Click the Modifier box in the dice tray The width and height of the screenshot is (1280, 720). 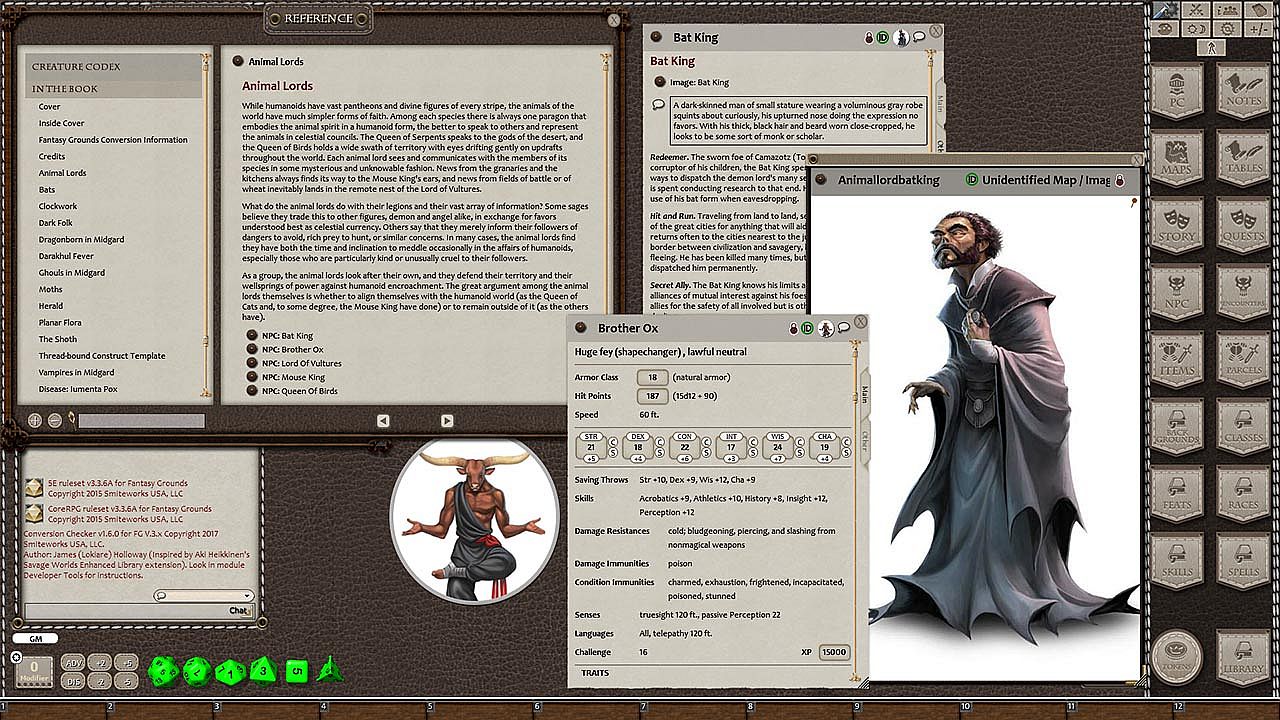[35, 671]
